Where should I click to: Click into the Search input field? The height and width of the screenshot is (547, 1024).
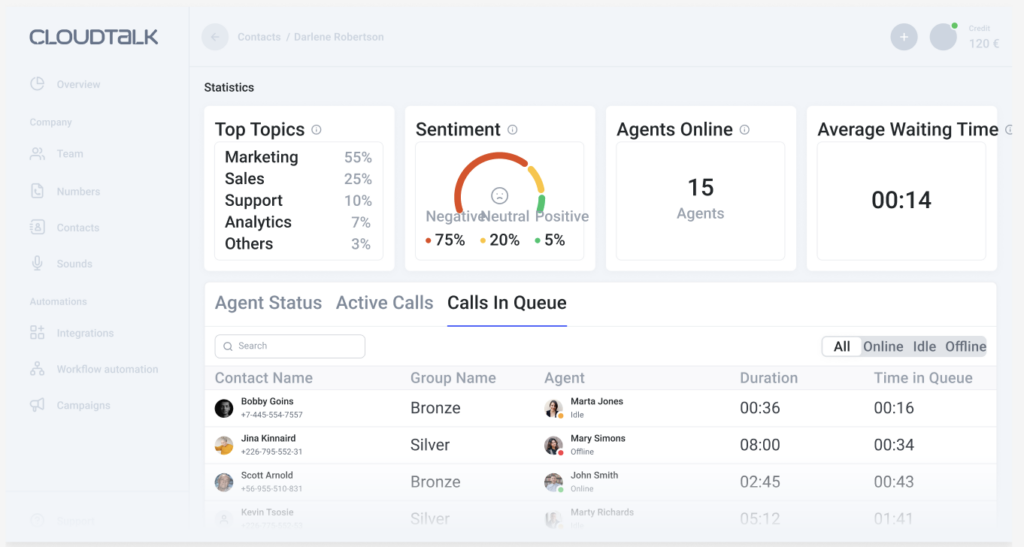coord(290,346)
